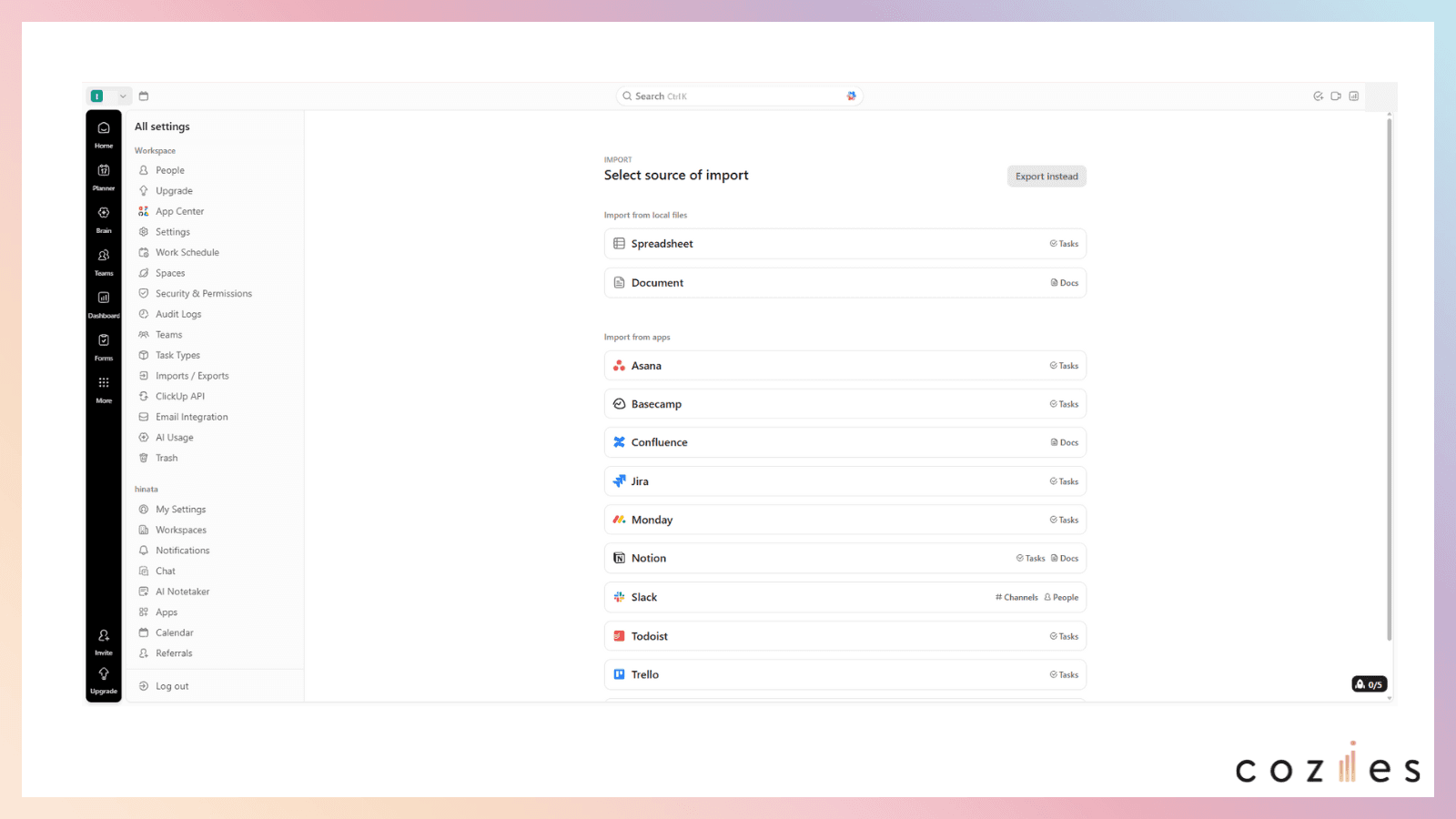Open Upgrade in workspace settings list

click(174, 191)
